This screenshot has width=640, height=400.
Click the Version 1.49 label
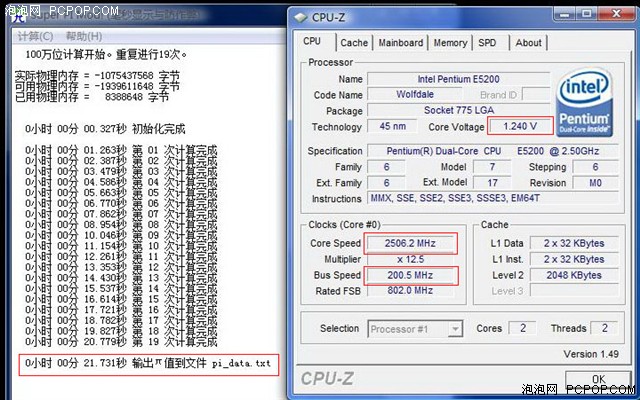point(591,354)
